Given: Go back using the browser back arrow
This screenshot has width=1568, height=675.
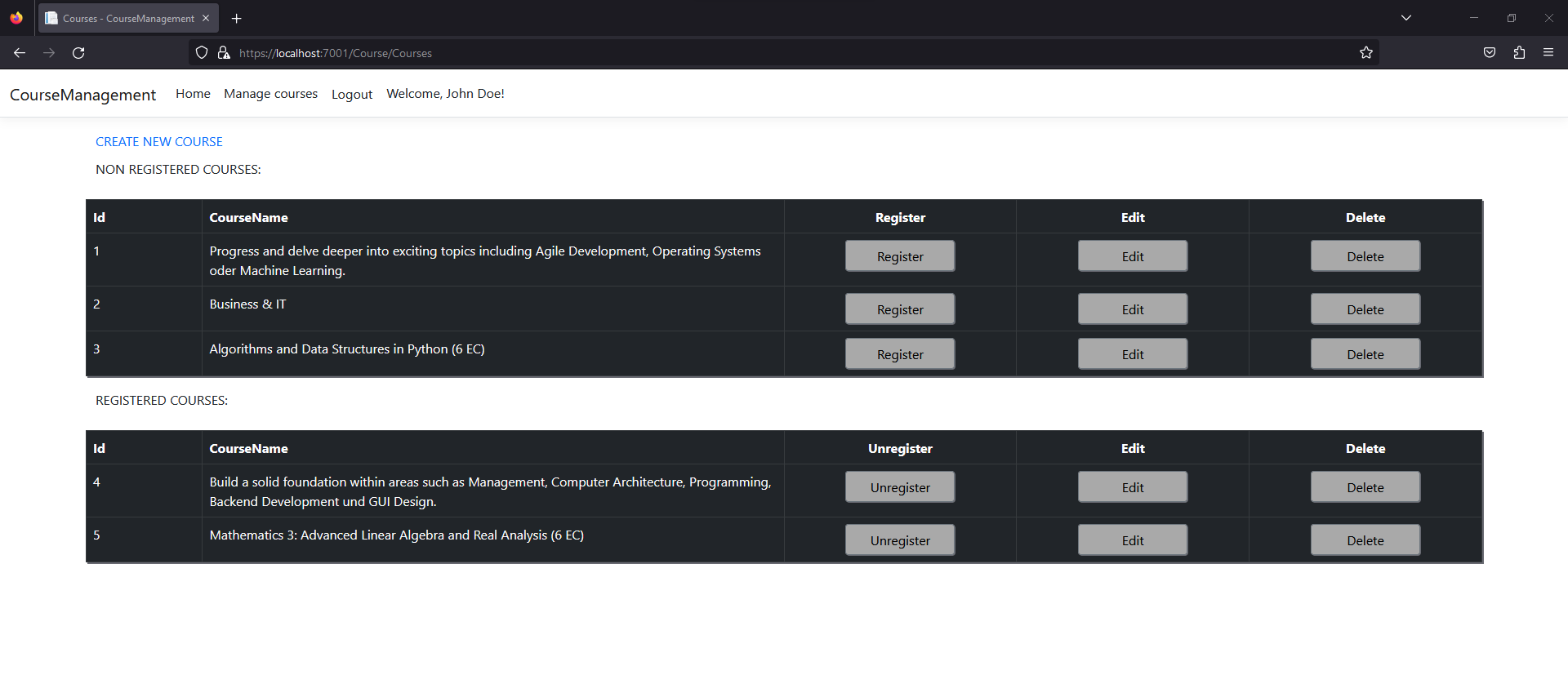Looking at the screenshot, I should point(20,53).
